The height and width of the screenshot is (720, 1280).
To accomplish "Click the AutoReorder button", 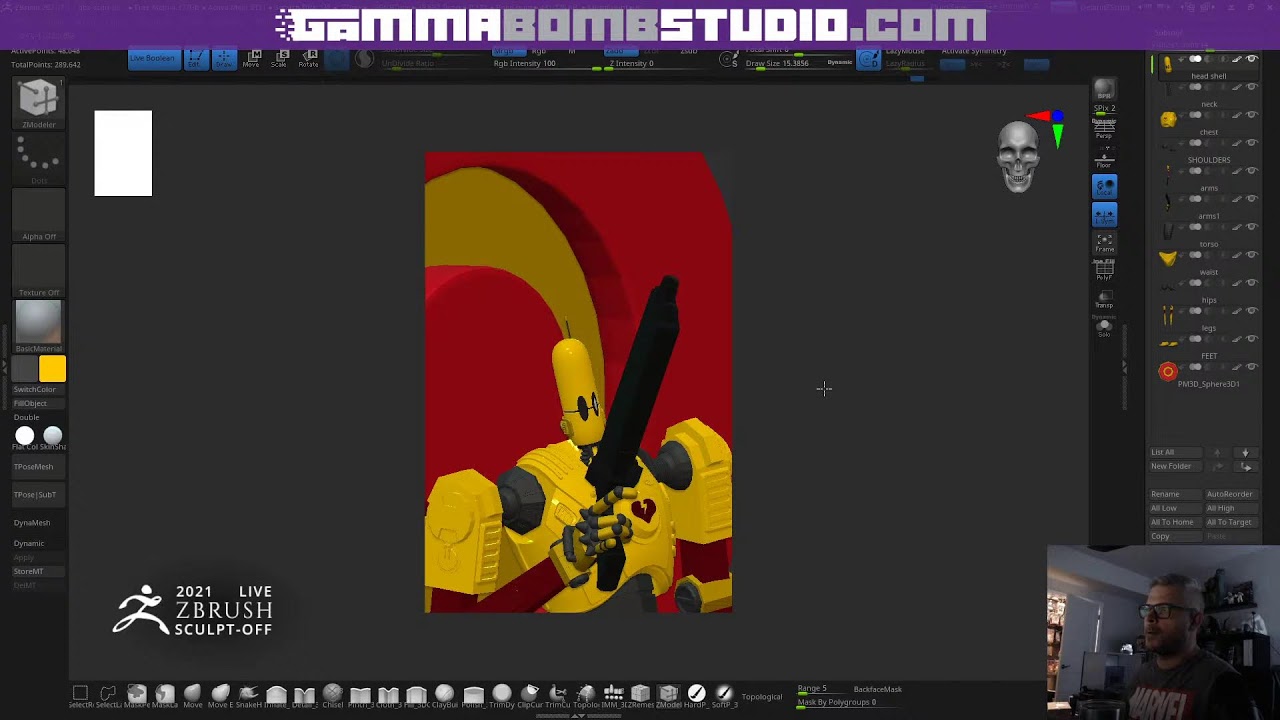I will (x=1231, y=494).
